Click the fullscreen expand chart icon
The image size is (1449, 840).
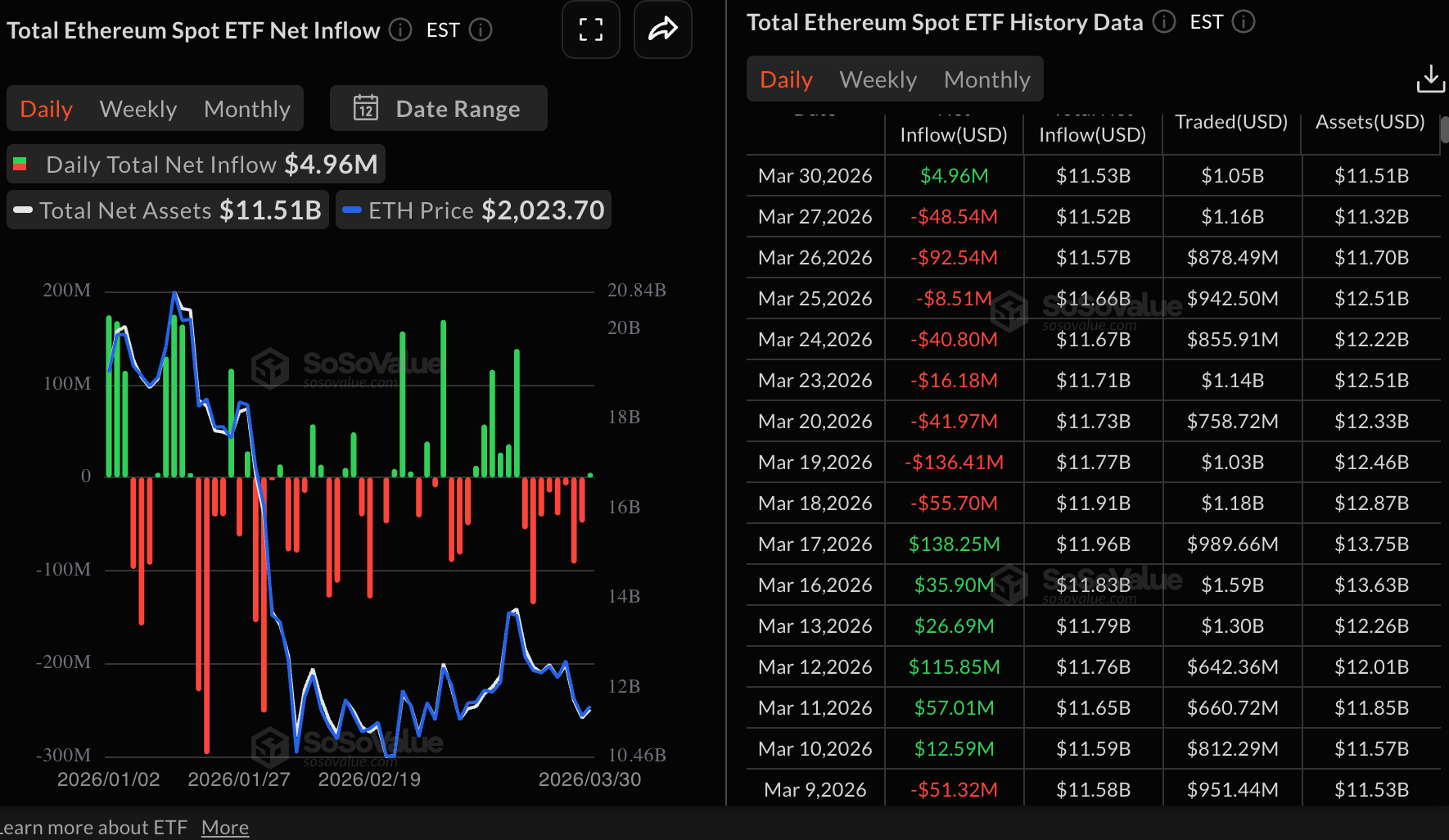point(590,30)
